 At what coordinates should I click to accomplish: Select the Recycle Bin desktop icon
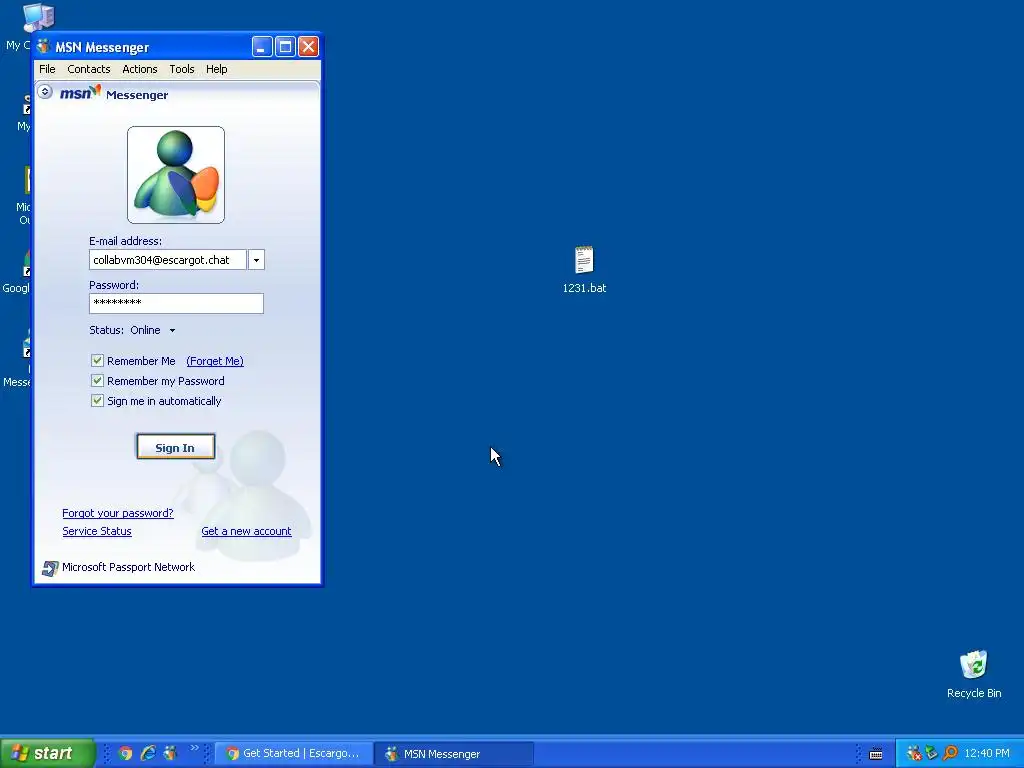point(974,675)
